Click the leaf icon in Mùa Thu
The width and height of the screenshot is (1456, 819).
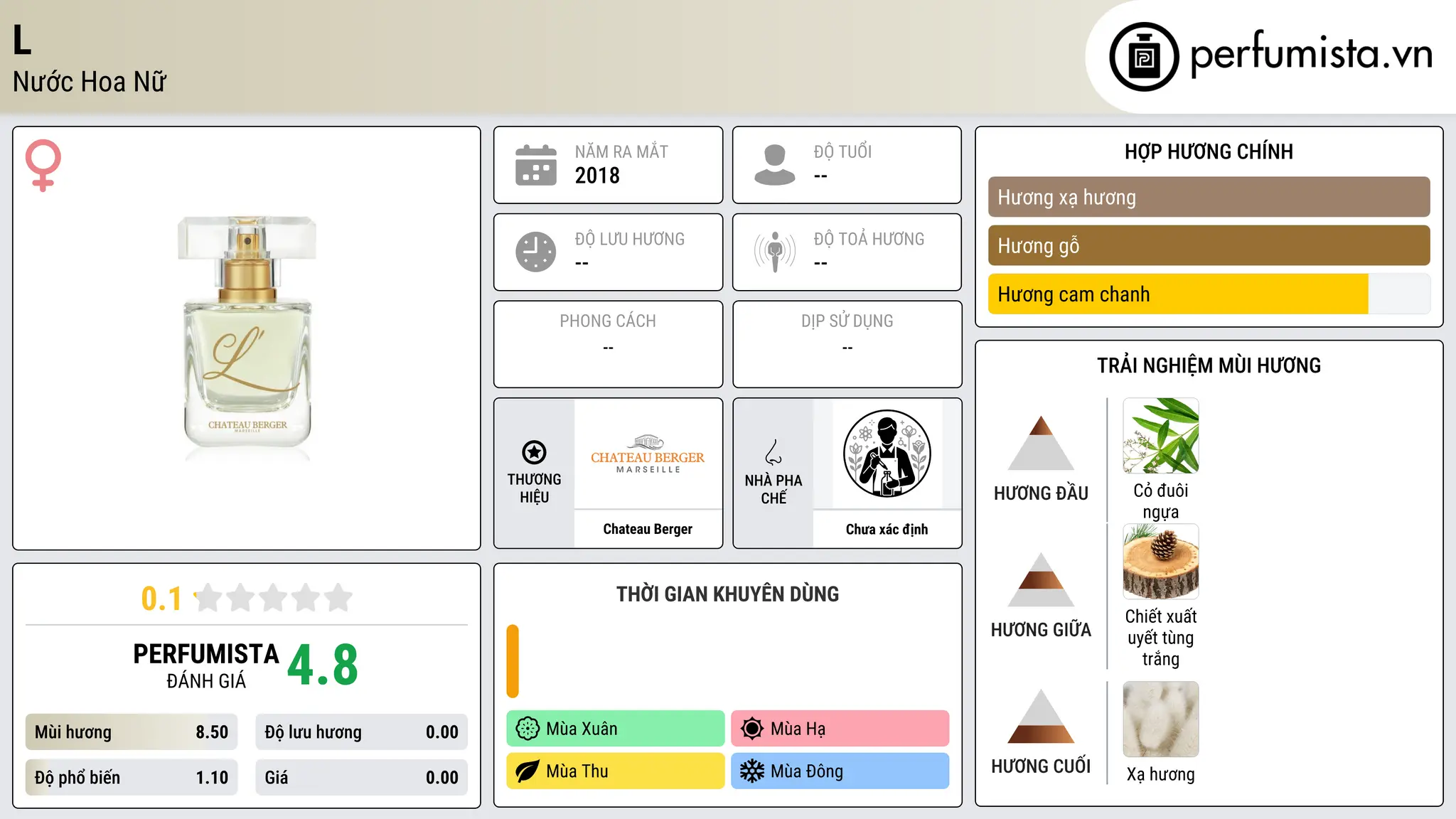click(x=528, y=771)
